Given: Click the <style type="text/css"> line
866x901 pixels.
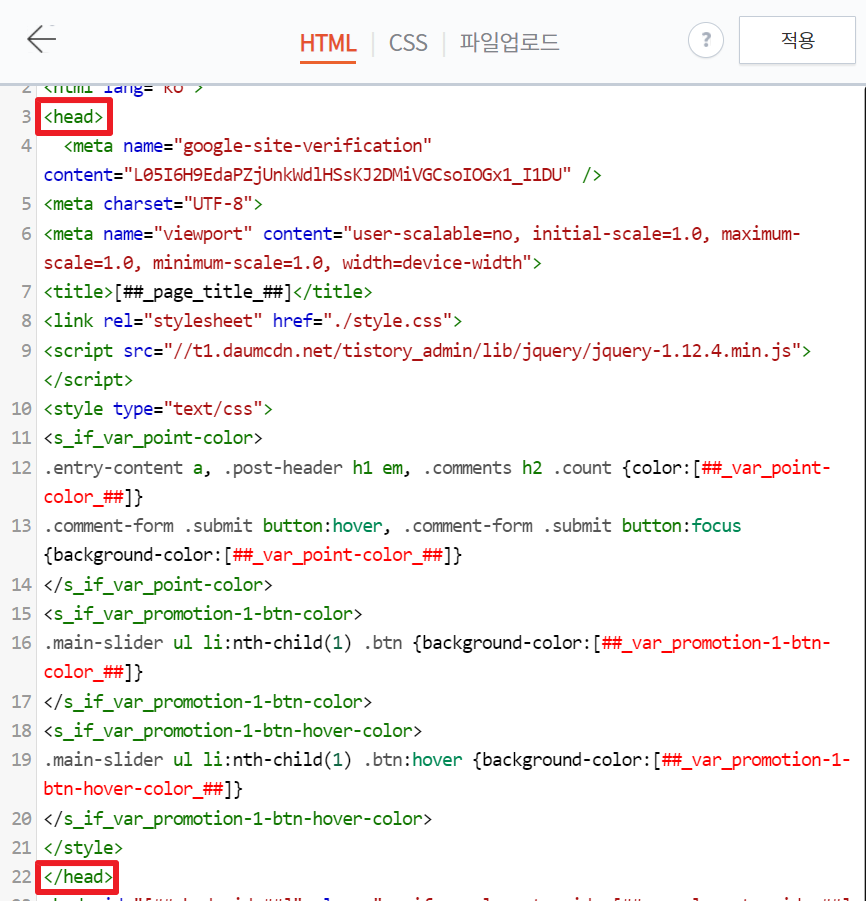Looking at the screenshot, I should (x=158, y=409).
